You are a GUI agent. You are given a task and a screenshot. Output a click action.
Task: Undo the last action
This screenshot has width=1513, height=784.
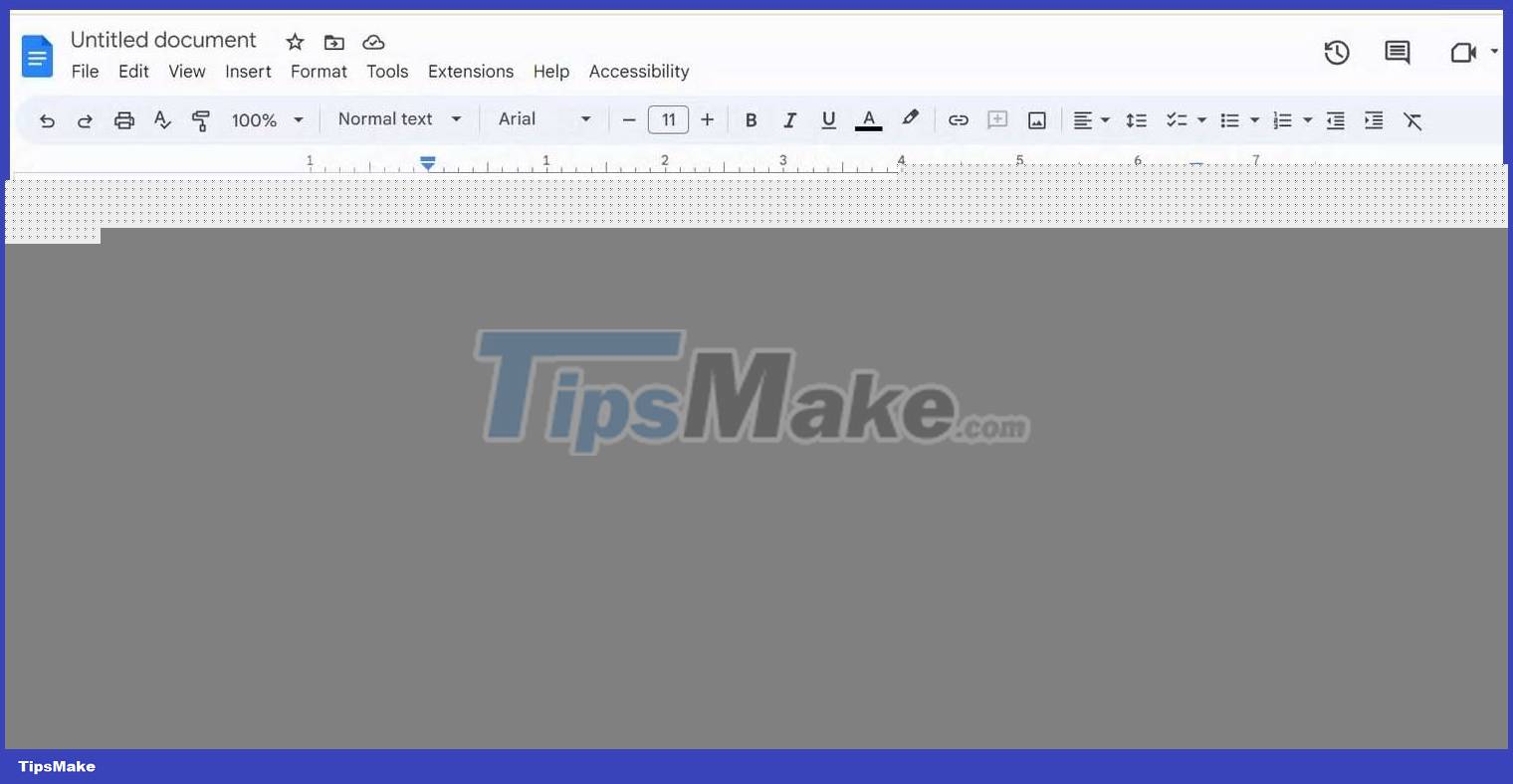(47, 119)
